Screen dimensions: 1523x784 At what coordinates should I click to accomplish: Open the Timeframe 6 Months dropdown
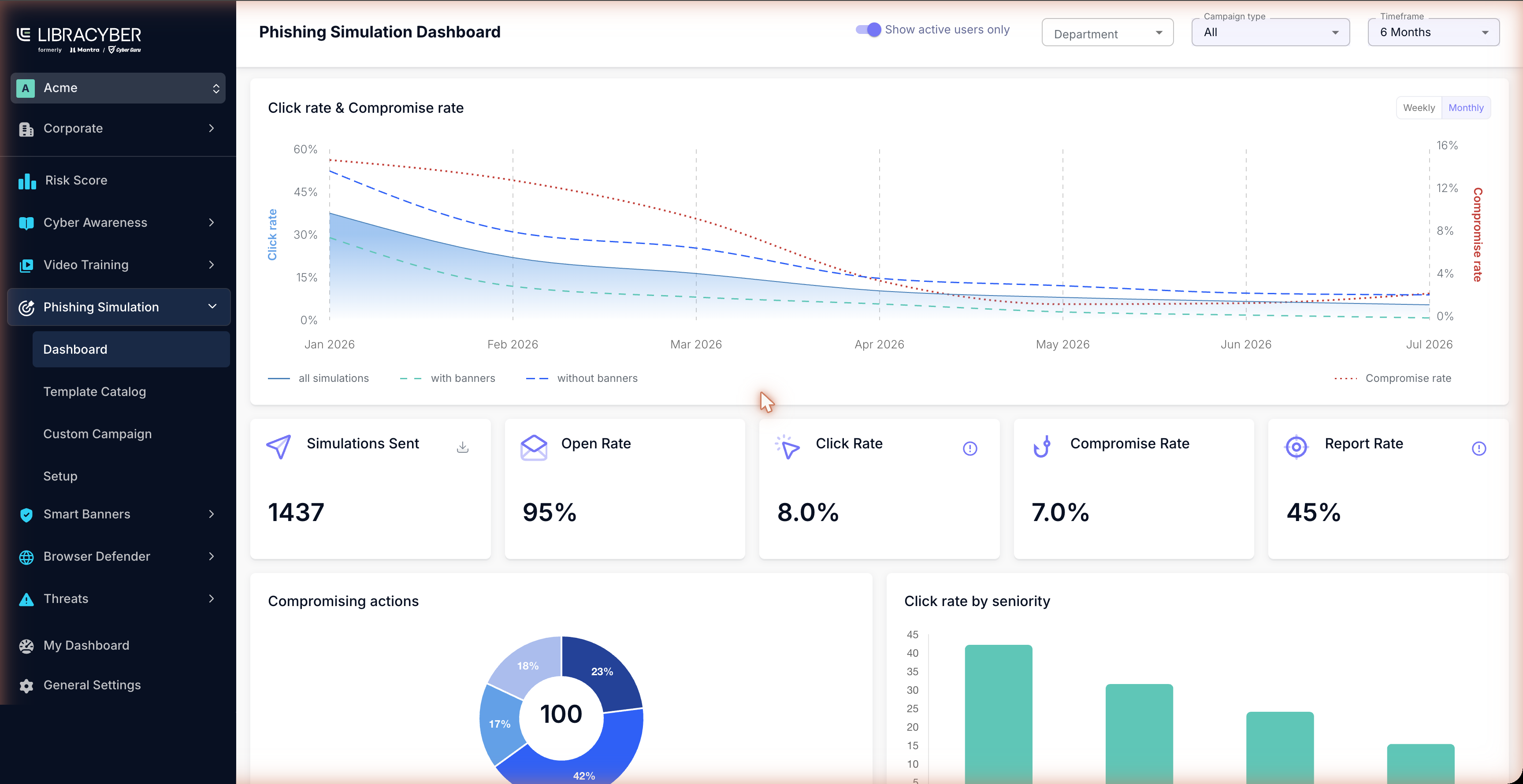click(x=1433, y=32)
